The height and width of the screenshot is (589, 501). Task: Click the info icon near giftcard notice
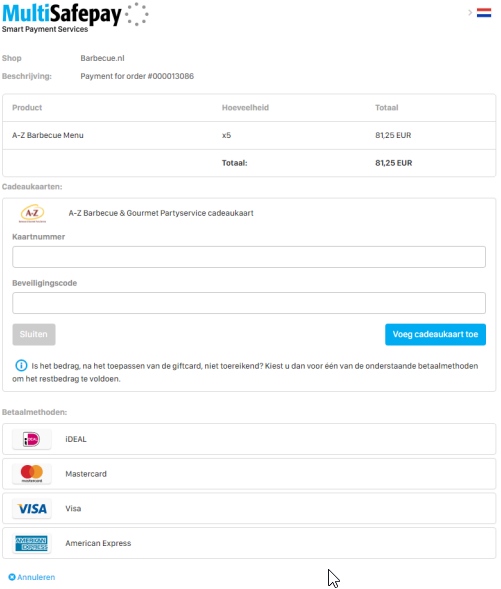[x=21, y=365]
